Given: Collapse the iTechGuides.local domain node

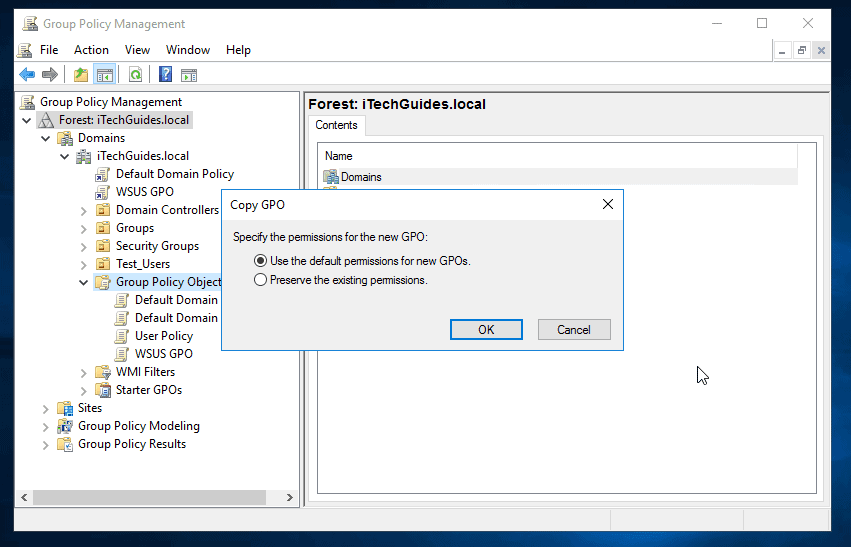Looking at the screenshot, I should [x=65, y=156].
